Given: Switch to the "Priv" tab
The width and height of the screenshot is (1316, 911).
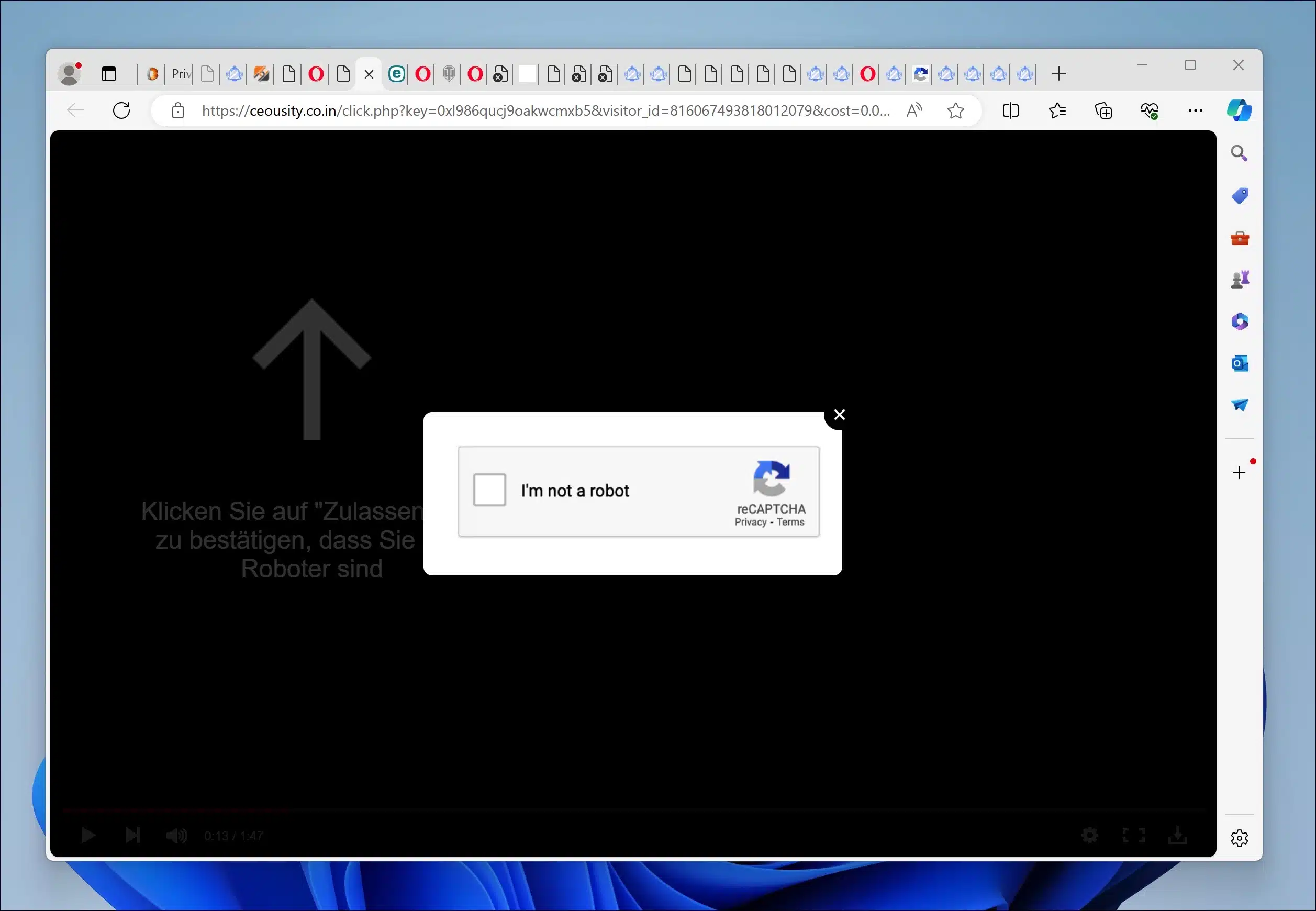Looking at the screenshot, I should tap(181, 74).
